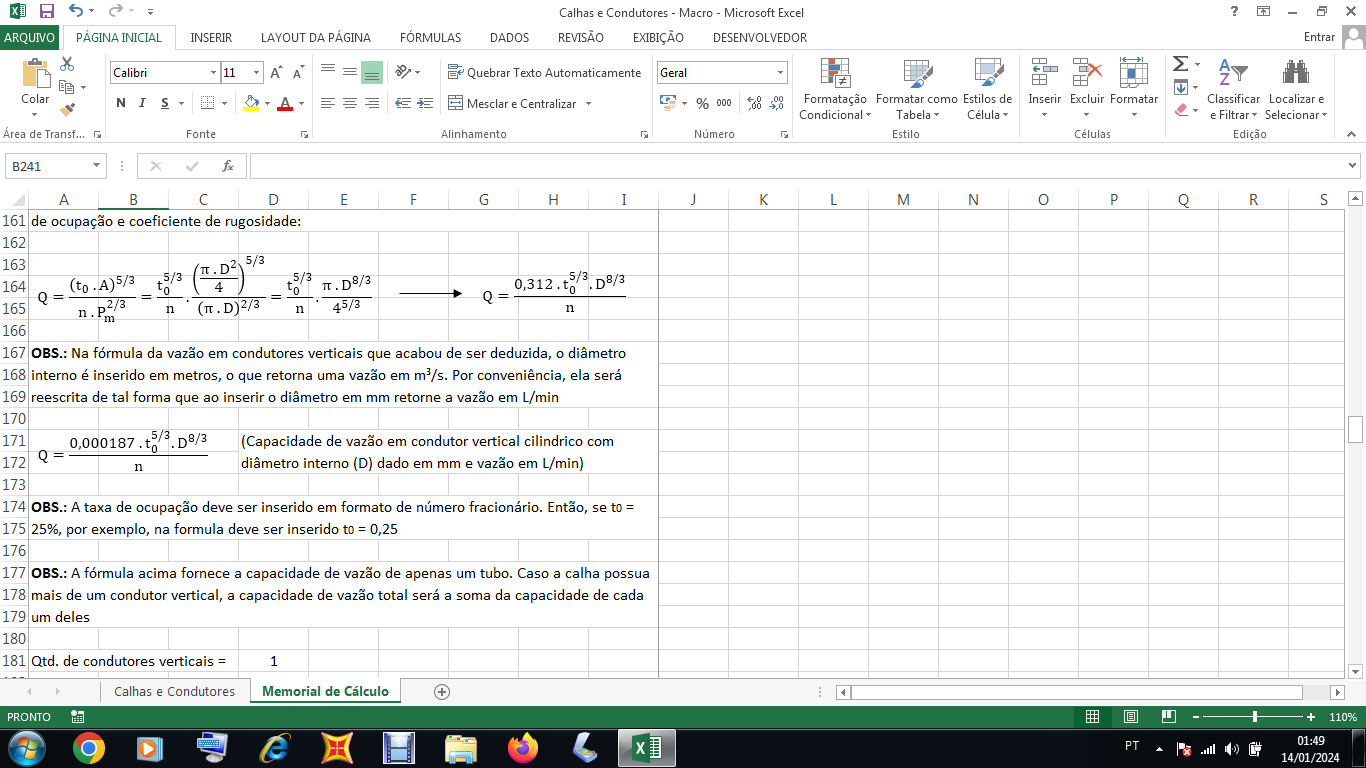Expand the Calibri font name dropdown
The width and height of the screenshot is (1366, 768).
click(213, 73)
